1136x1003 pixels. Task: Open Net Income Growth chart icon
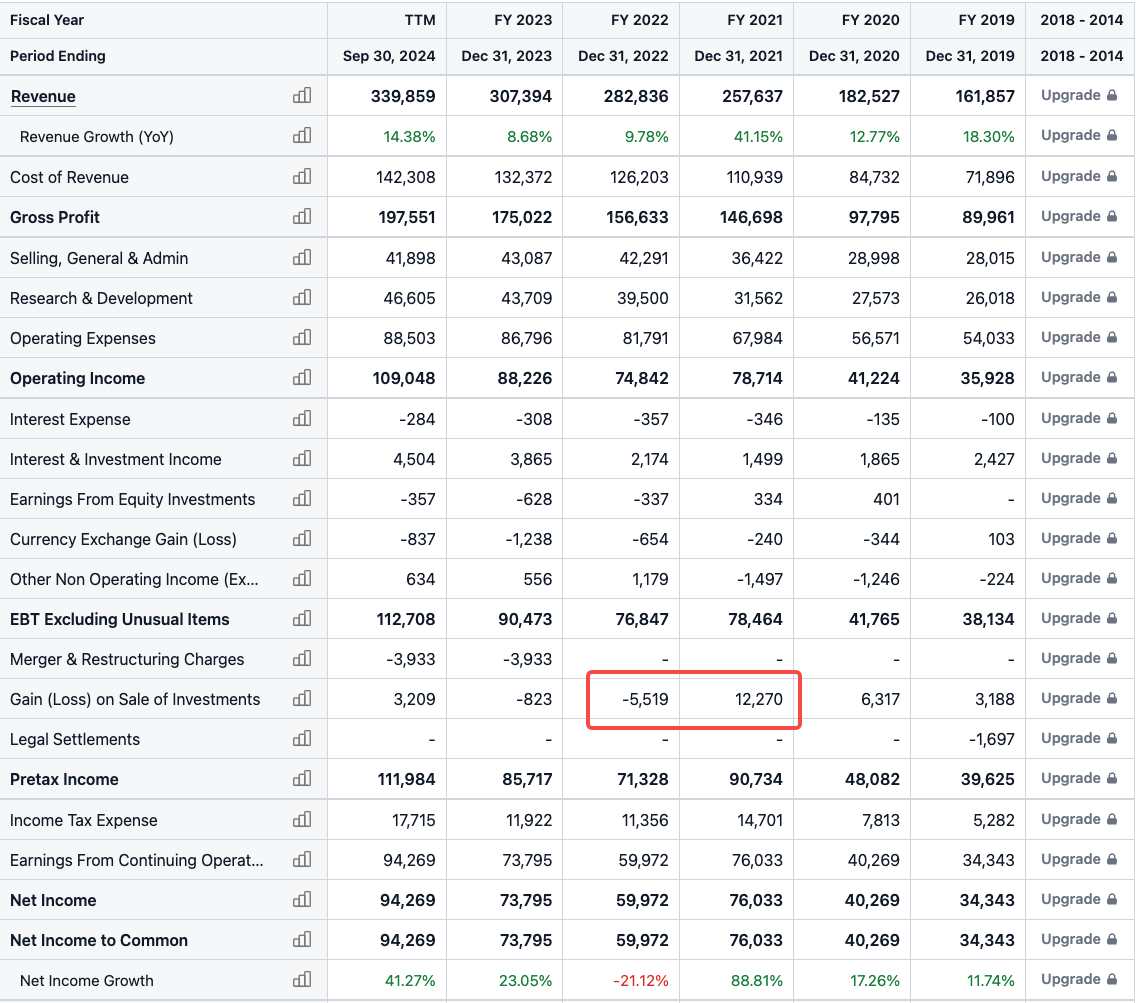[301, 980]
